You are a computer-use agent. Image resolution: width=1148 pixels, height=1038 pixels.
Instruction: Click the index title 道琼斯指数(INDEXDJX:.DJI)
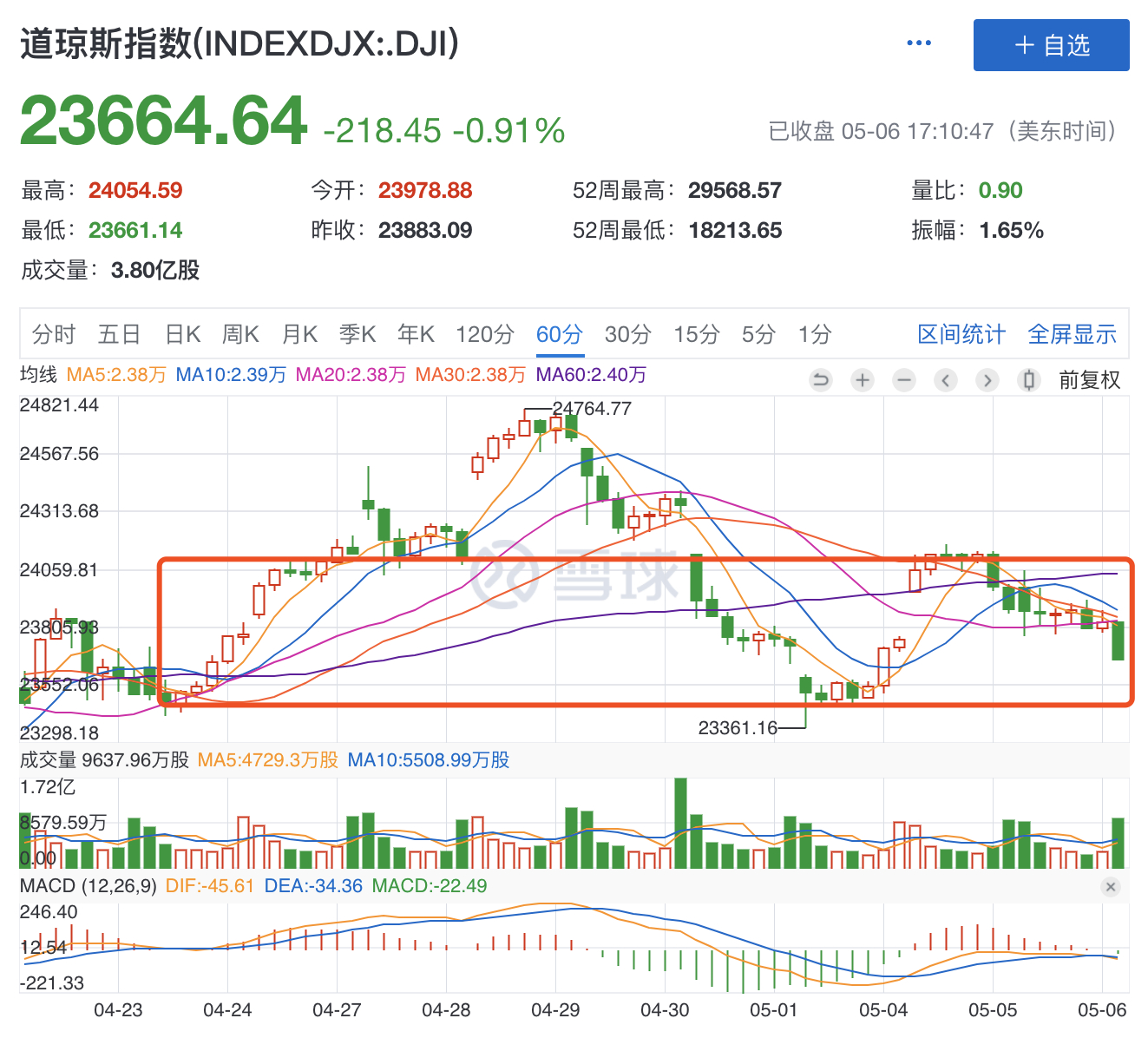pyautogui.click(x=239, y=43)
